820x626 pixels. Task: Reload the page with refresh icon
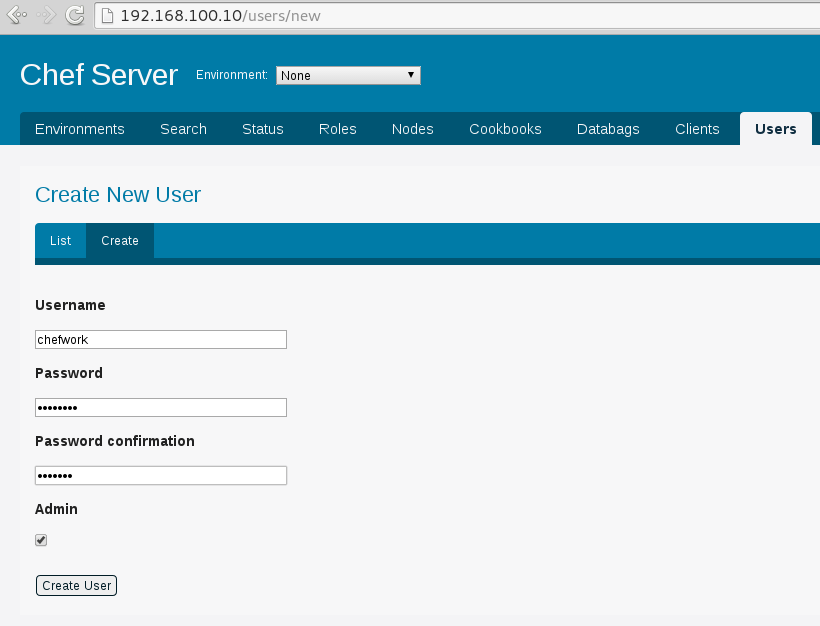pyautogui.click(x=75, y=15)
